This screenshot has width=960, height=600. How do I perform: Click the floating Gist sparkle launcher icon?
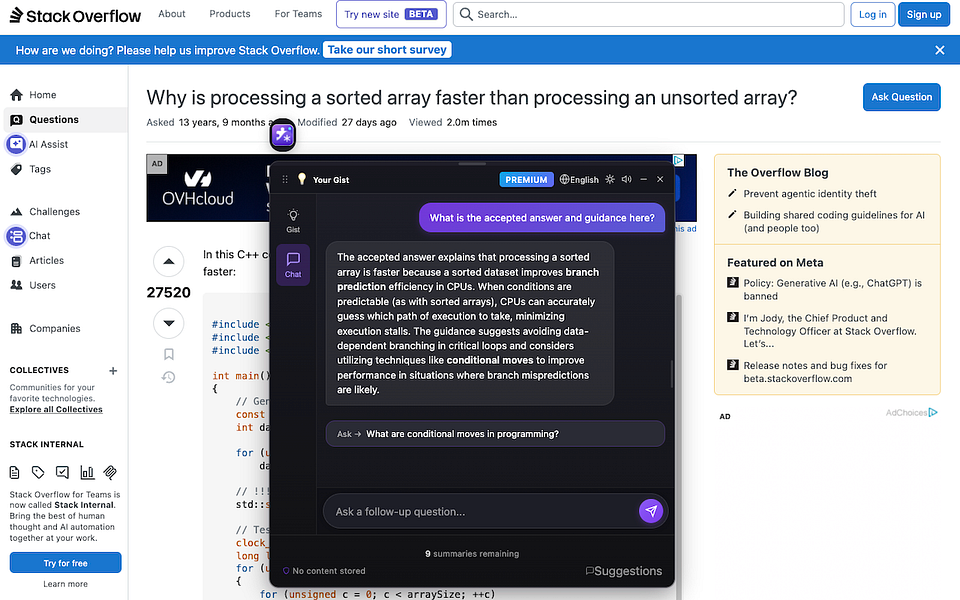(x=283, y=135)
